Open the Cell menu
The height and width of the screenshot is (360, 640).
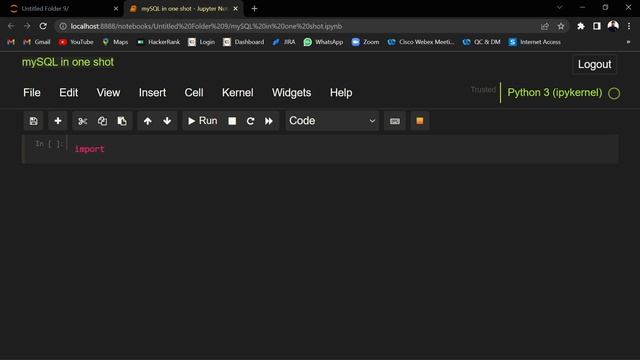click(x=194, y=93)
